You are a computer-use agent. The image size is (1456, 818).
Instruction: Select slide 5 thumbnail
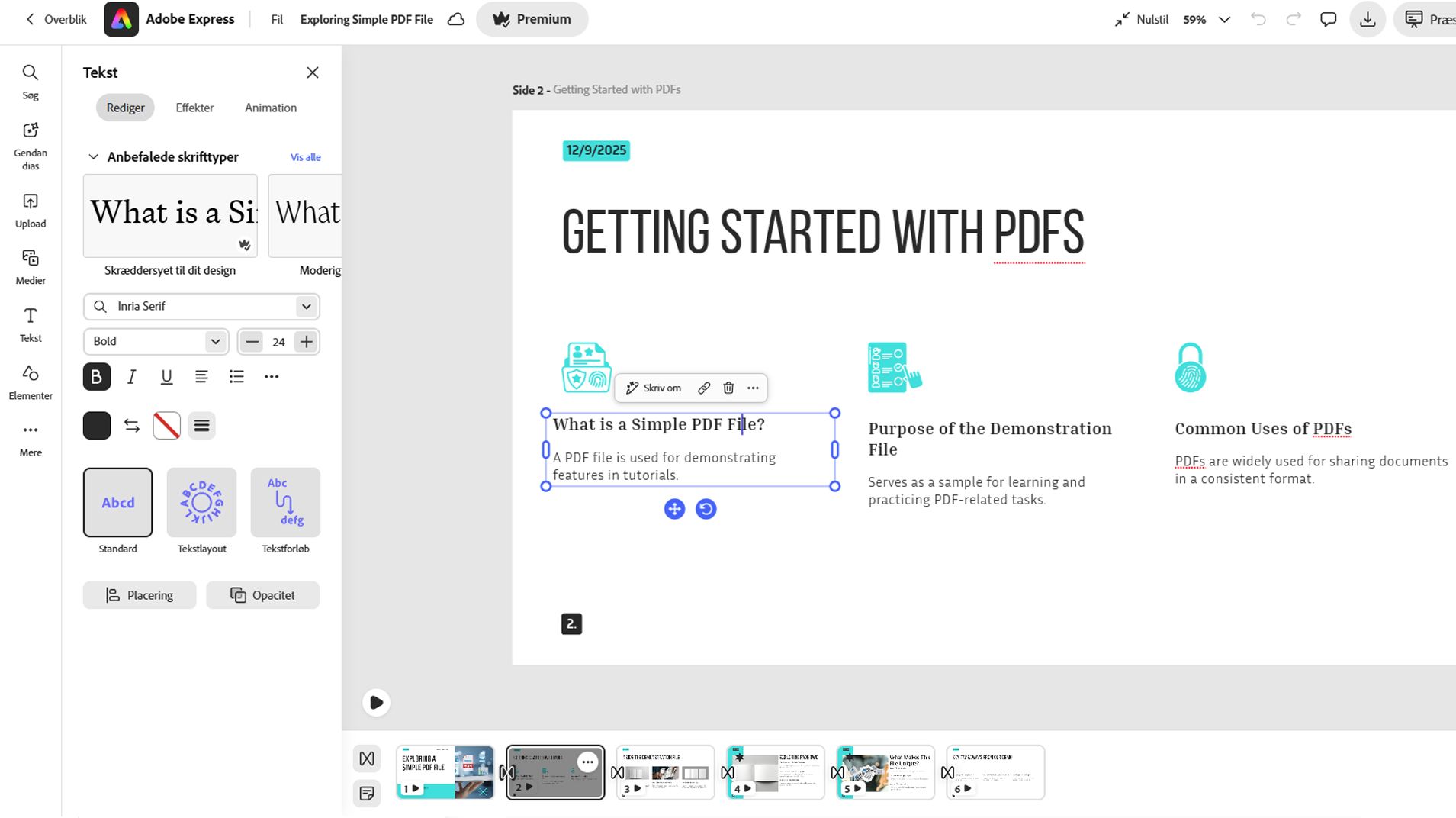885,772
